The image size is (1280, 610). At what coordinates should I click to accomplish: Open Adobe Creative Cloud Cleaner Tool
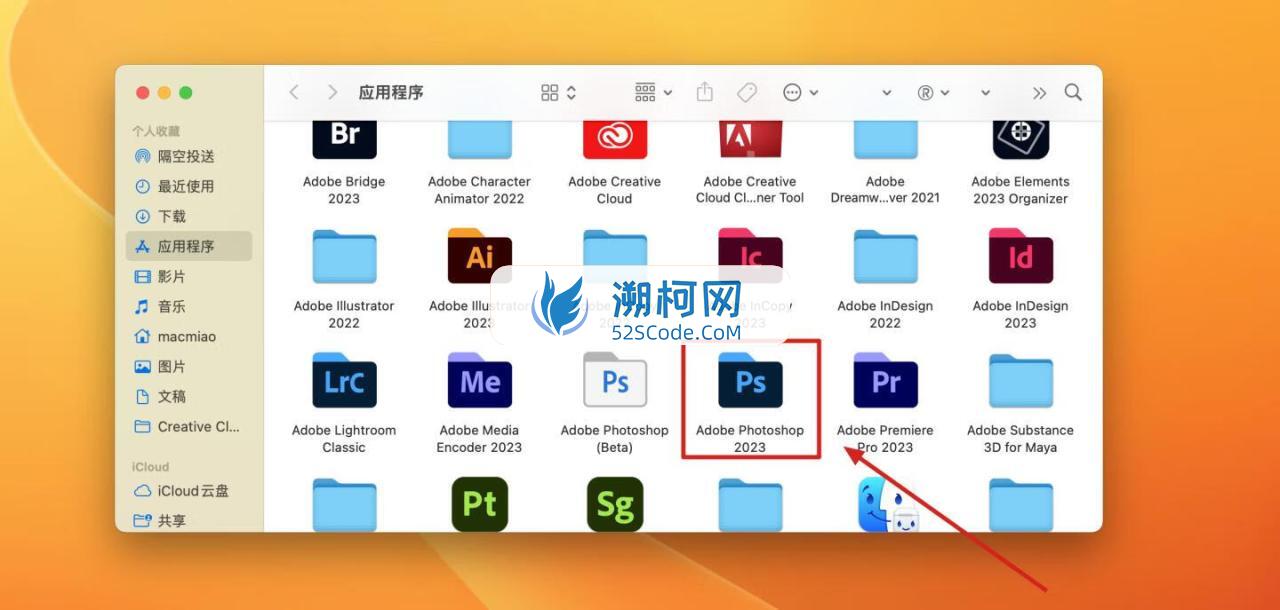tap(750, 139)
